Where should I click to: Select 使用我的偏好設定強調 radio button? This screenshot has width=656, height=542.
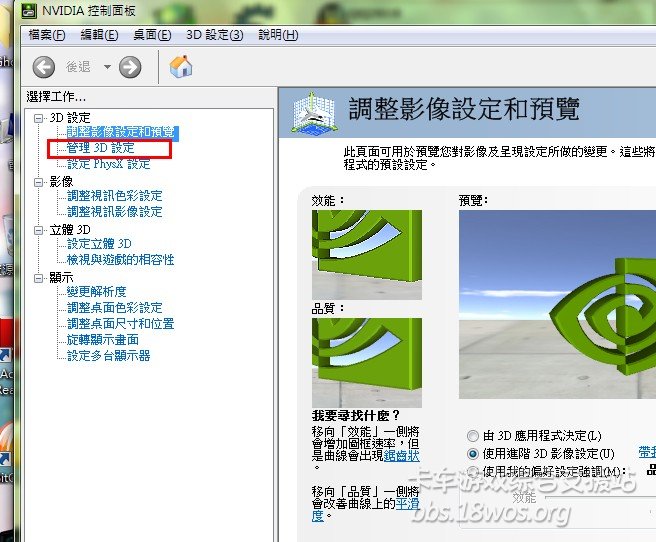(x=473, y=471)
